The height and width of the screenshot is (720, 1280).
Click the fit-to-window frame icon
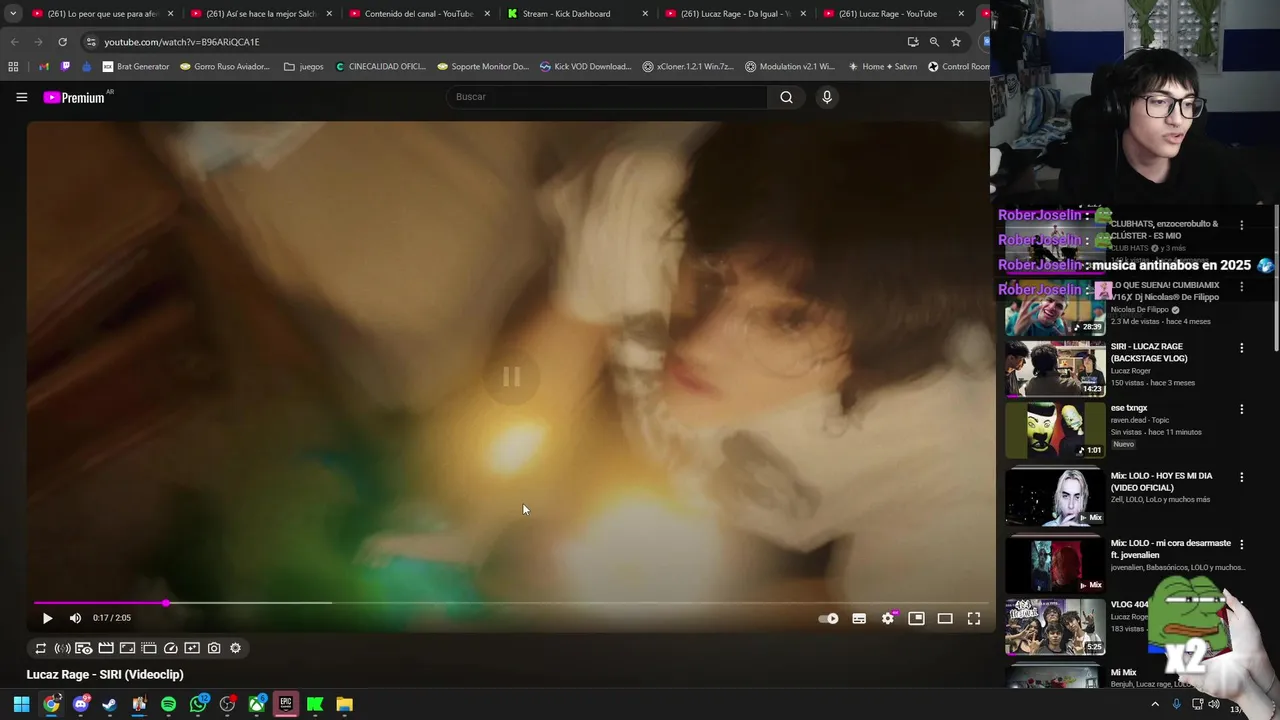(x=127, y=648)
